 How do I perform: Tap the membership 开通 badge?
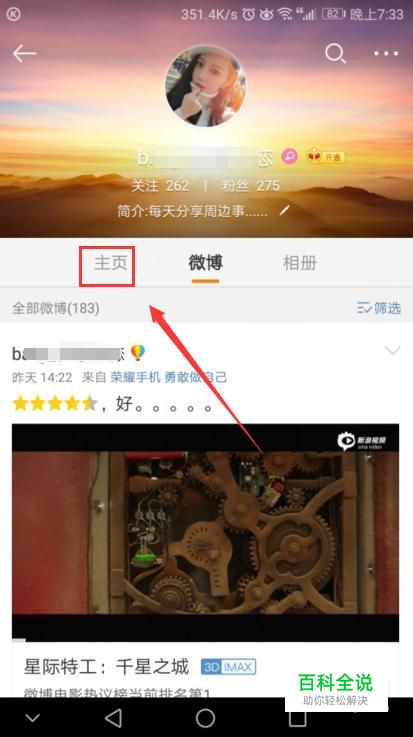coord(326,157)
